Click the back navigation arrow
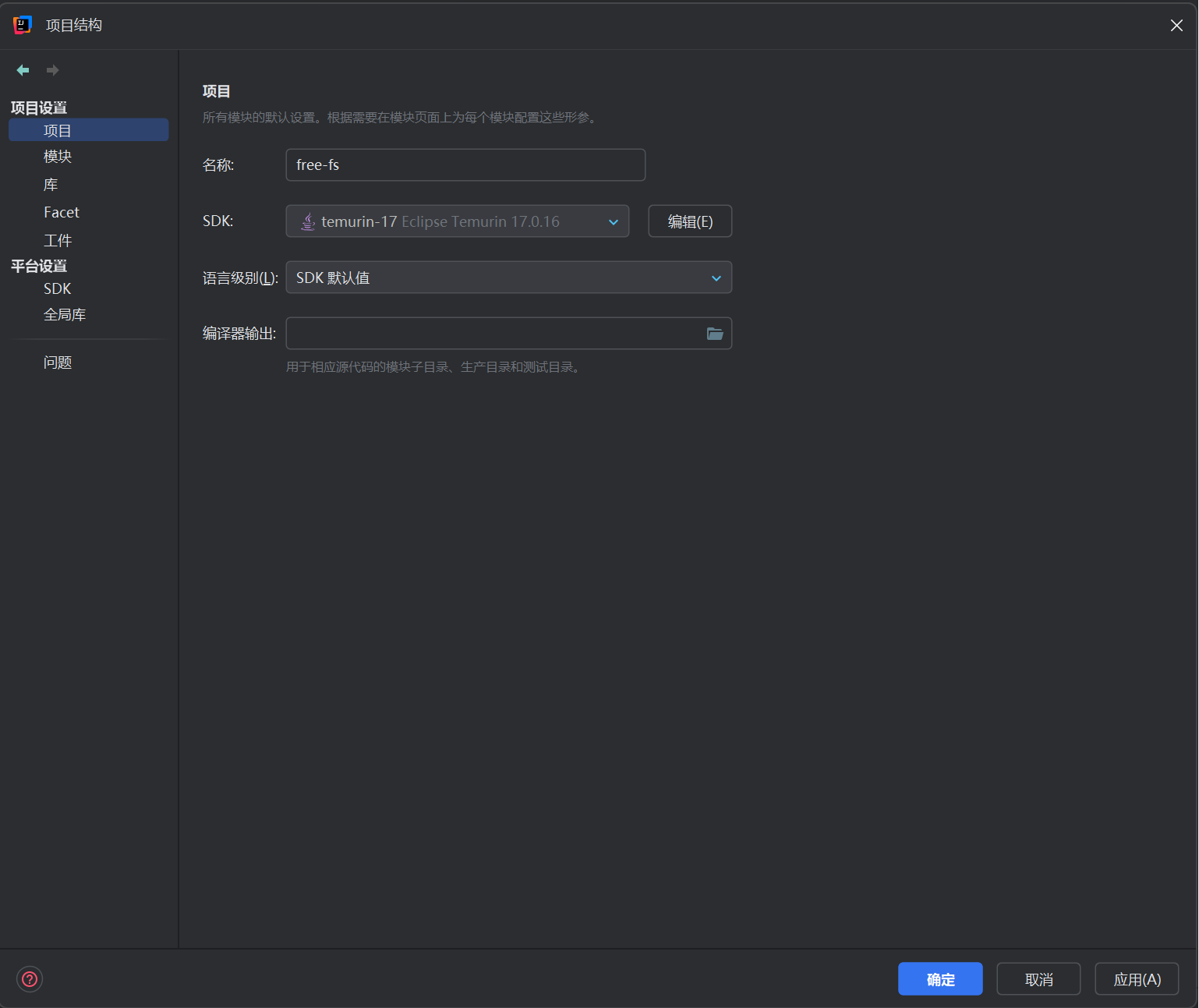 click(23, 70)
